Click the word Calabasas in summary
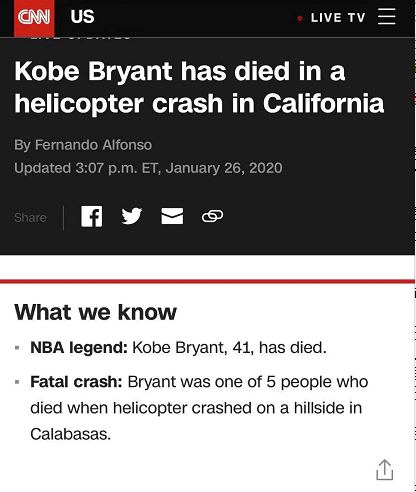This screenshot has height=492, width=416. point(70,434)
